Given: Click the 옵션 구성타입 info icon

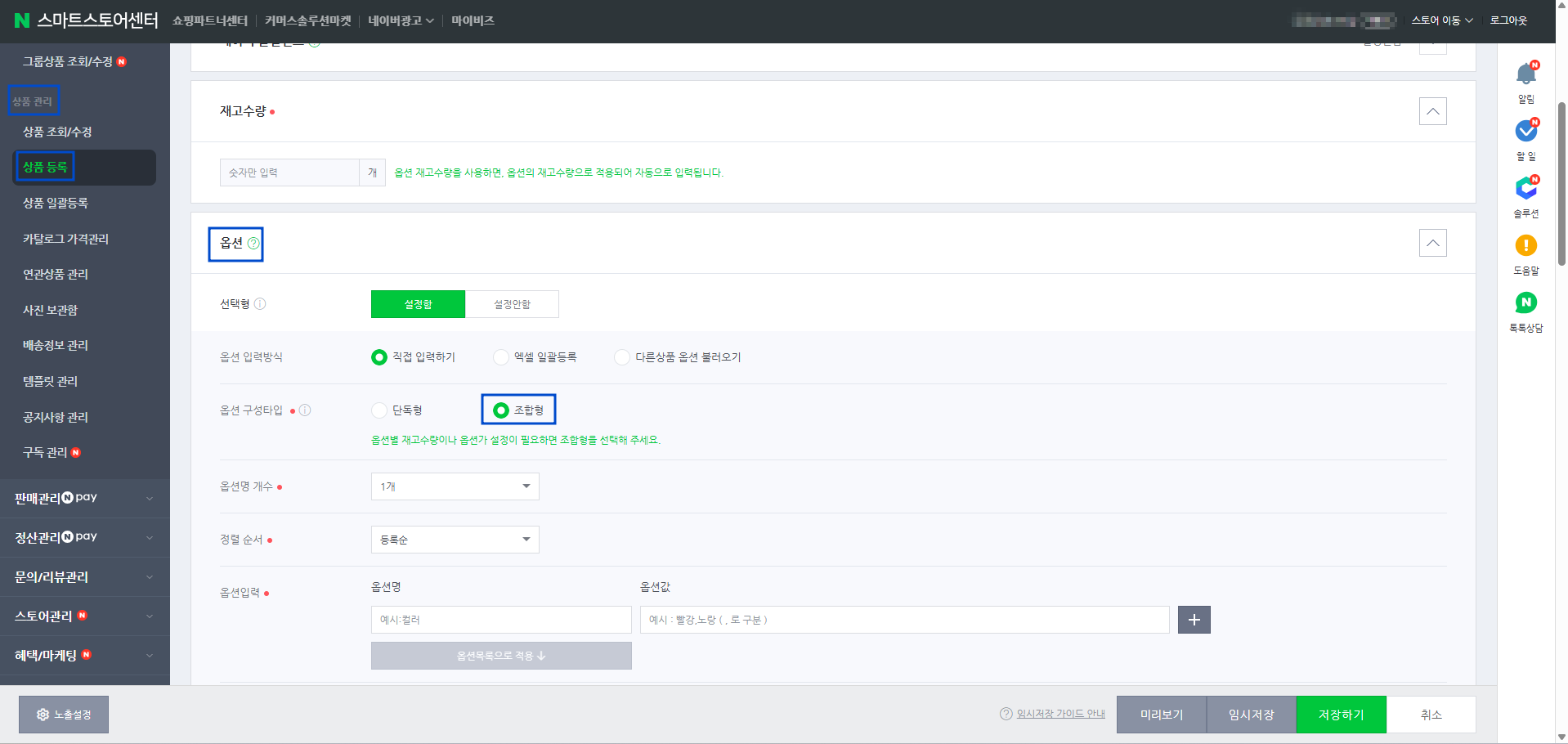Looking at the screenshot, I should [305, 410].
